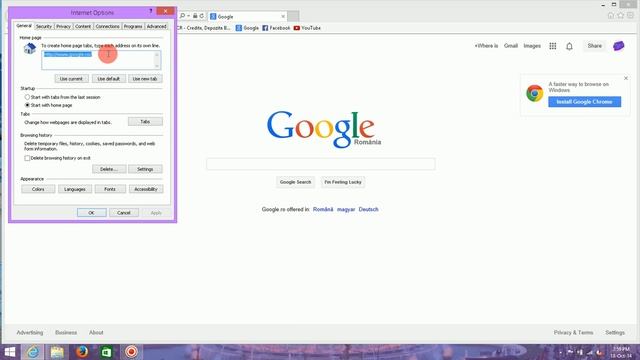Open IE favorites star icon
The image size is (640, 360).
(621, 16)
